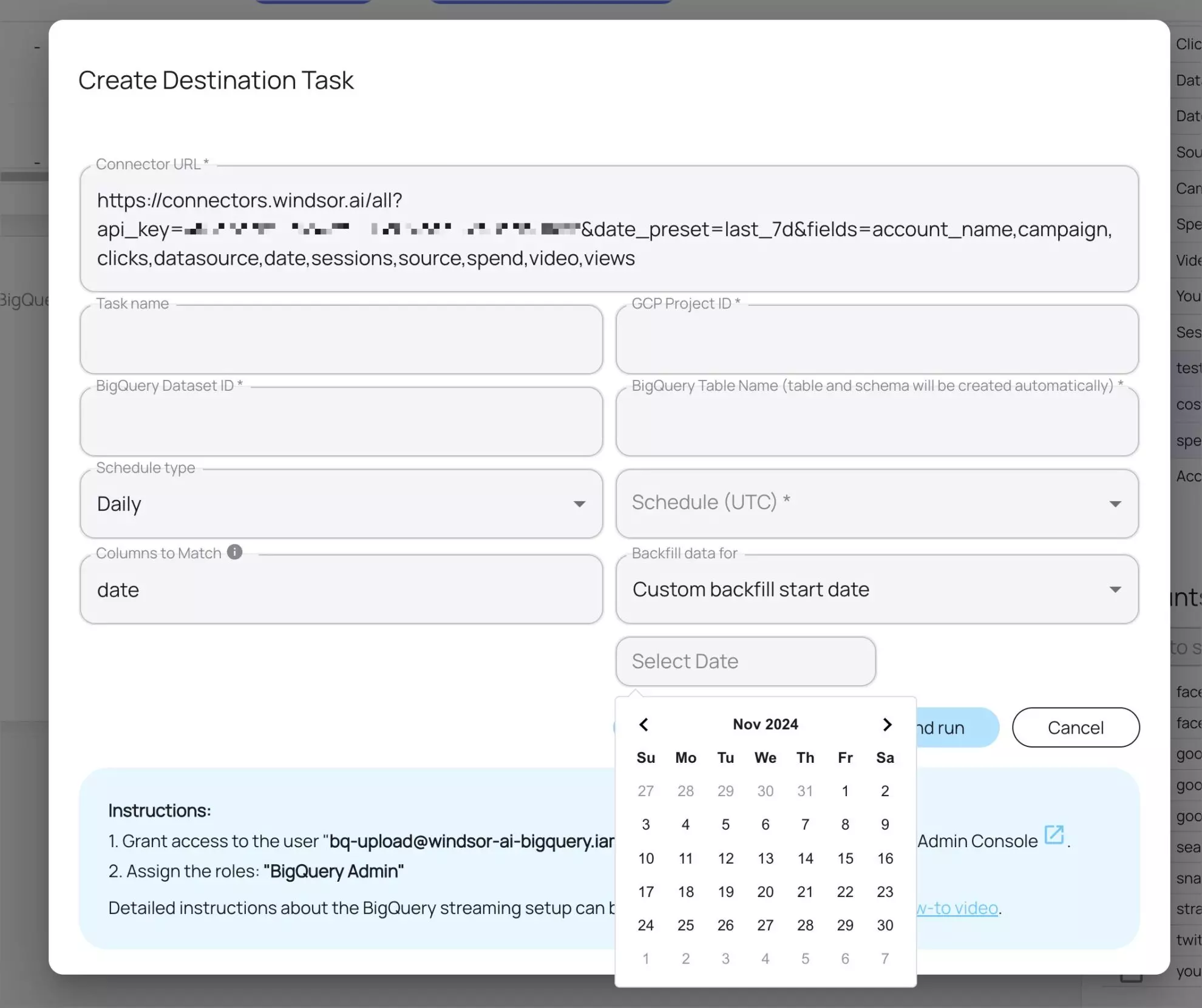Pick November 4 on the calendar
Viewport: 1202px width, 1008px height.
pyautogui.click(x=686, y=824)
